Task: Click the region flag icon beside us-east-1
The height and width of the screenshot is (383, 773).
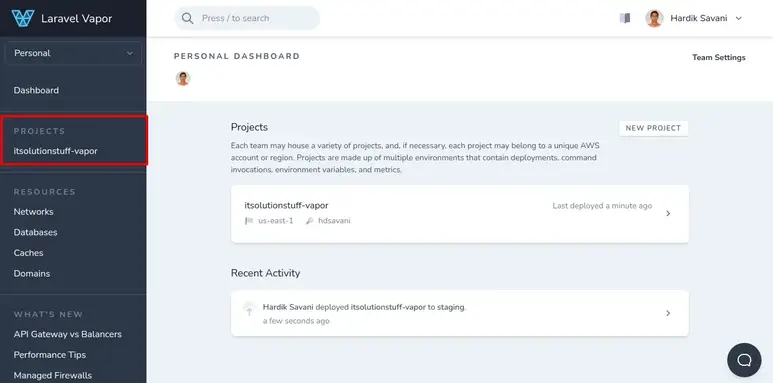Action: 249,221
